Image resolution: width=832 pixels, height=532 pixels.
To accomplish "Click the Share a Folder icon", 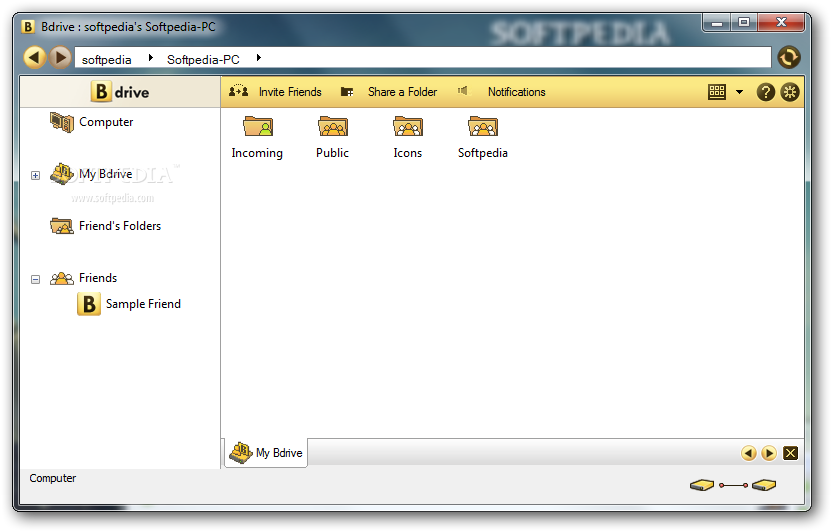I will coord(347,92).
